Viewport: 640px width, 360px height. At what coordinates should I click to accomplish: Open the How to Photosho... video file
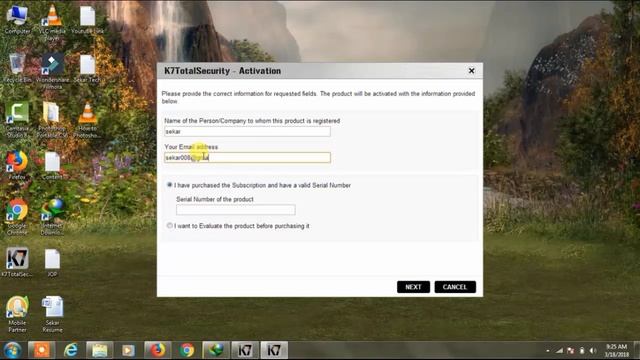pos(87,119)
